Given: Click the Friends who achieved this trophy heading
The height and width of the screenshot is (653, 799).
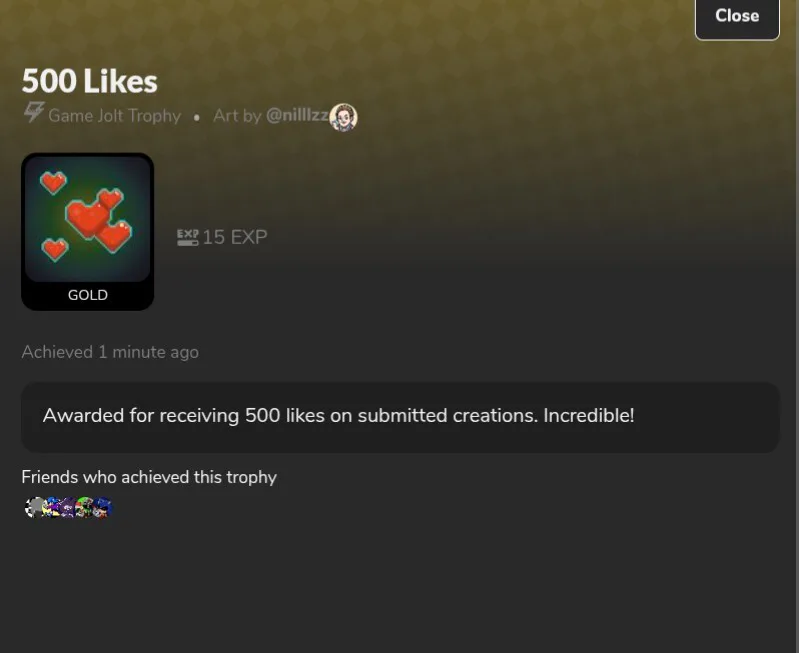Looking at the screenshot, I should [149, 477].
